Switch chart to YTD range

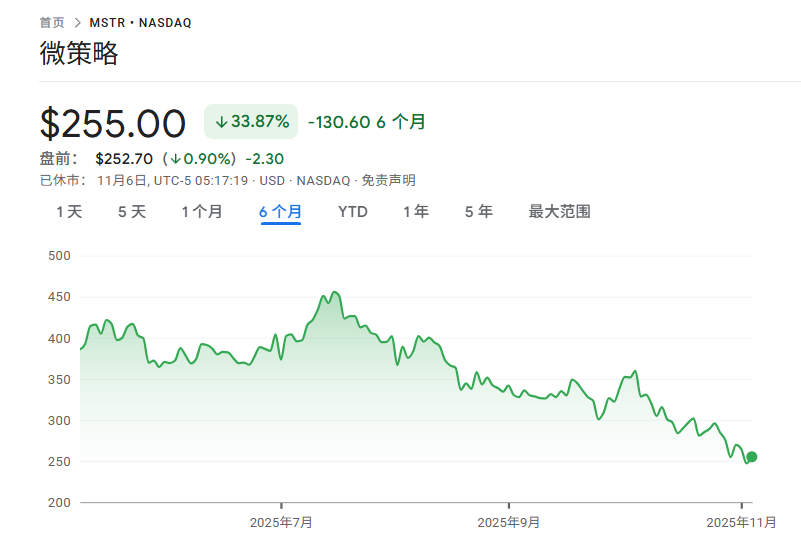coord(352,212)
